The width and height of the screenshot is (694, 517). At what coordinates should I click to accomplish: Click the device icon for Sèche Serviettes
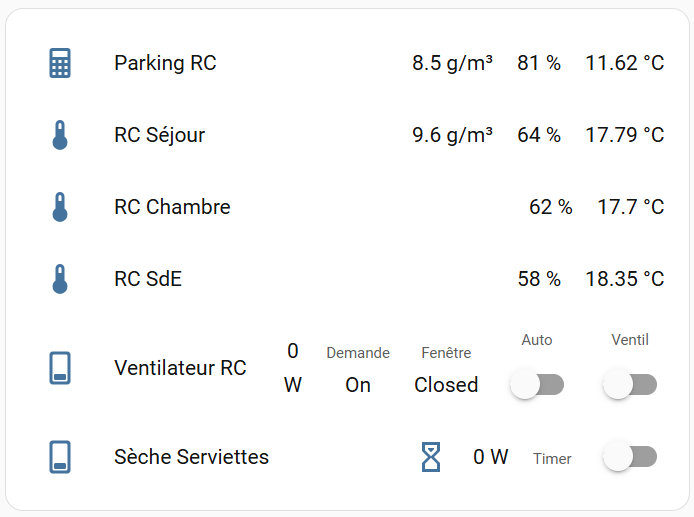click(60, 457)
